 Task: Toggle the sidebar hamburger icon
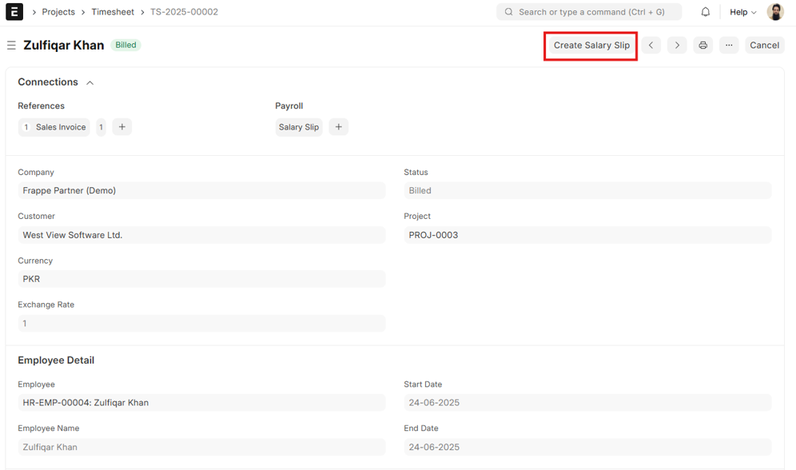(x=11, y=45)
